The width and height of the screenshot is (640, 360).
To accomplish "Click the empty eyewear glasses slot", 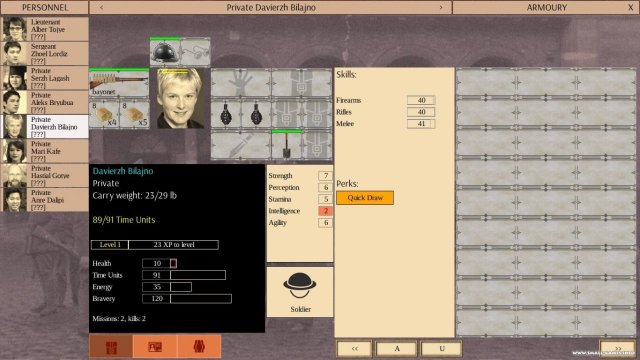I will coord(196,52).
